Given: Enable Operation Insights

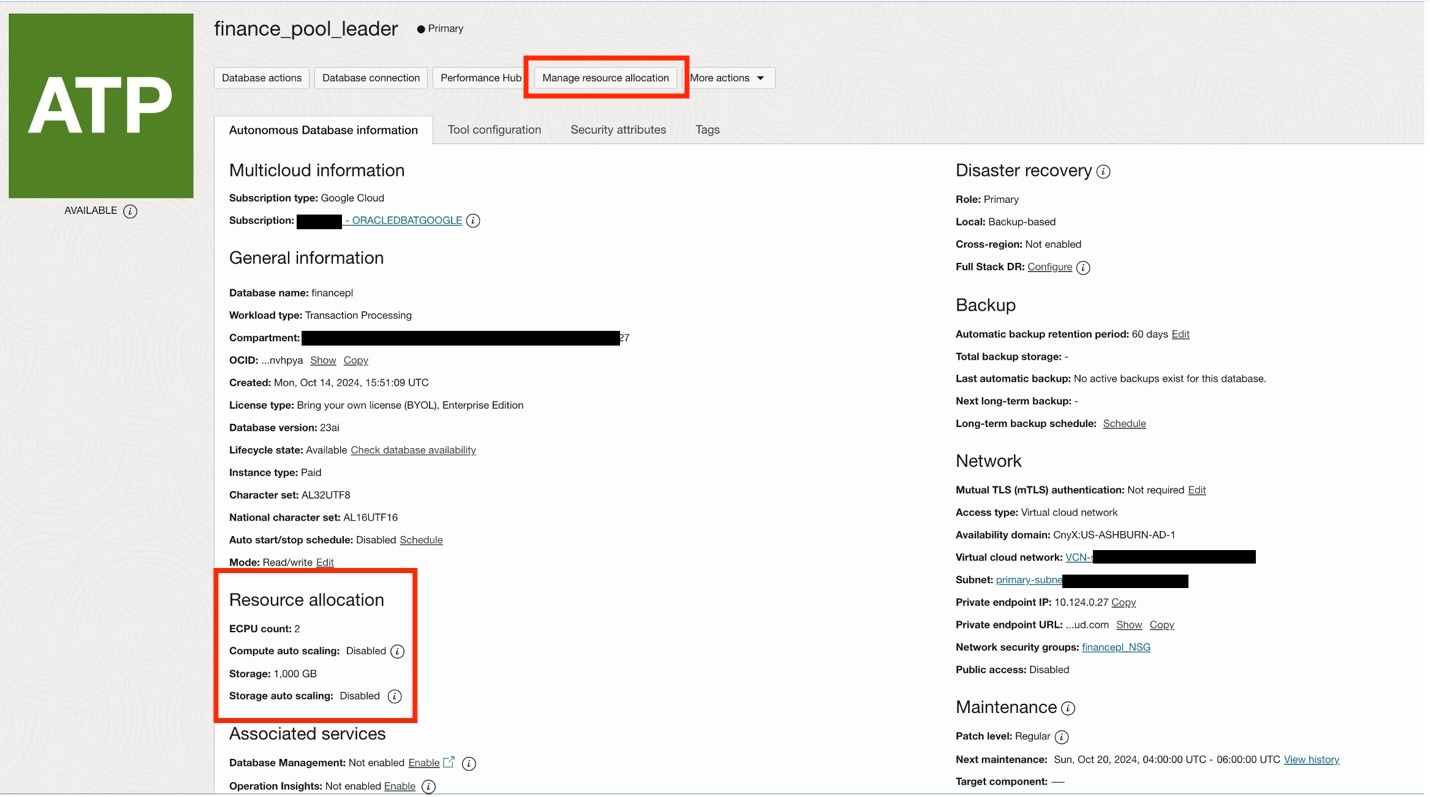Looking at the screenshot, I should (400, 787).
